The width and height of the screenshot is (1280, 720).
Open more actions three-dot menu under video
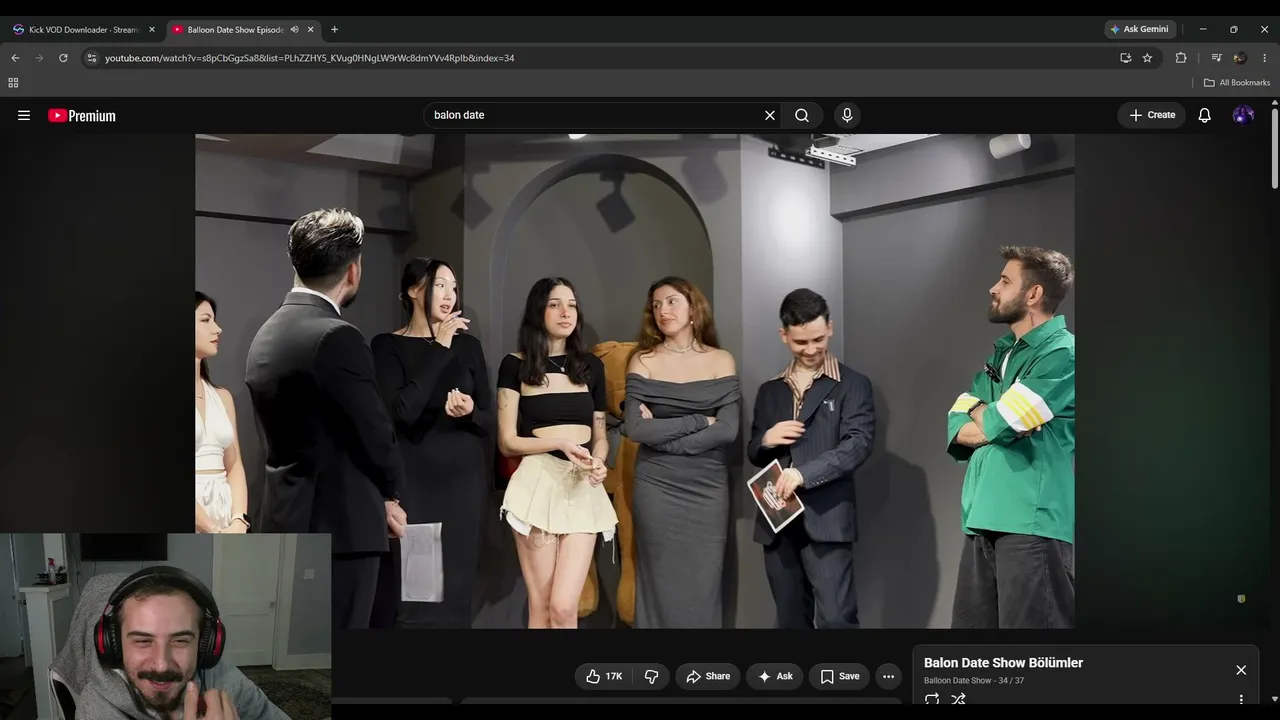point(888,676)
